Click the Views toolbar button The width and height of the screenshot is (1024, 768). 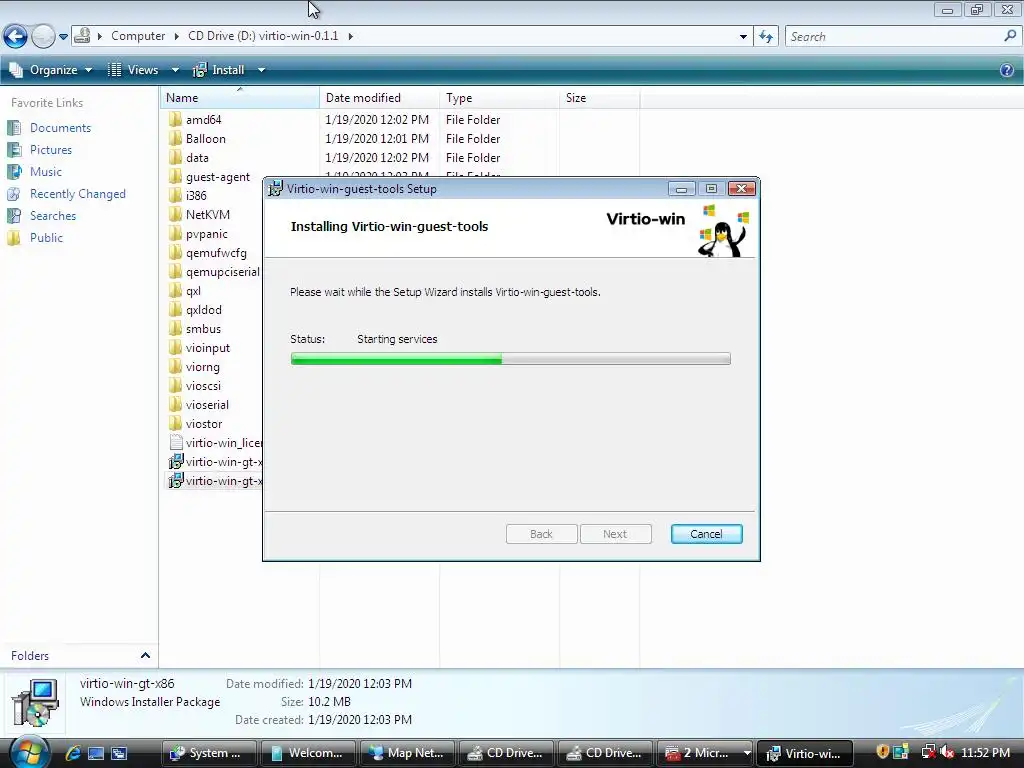tap(133, 70)
